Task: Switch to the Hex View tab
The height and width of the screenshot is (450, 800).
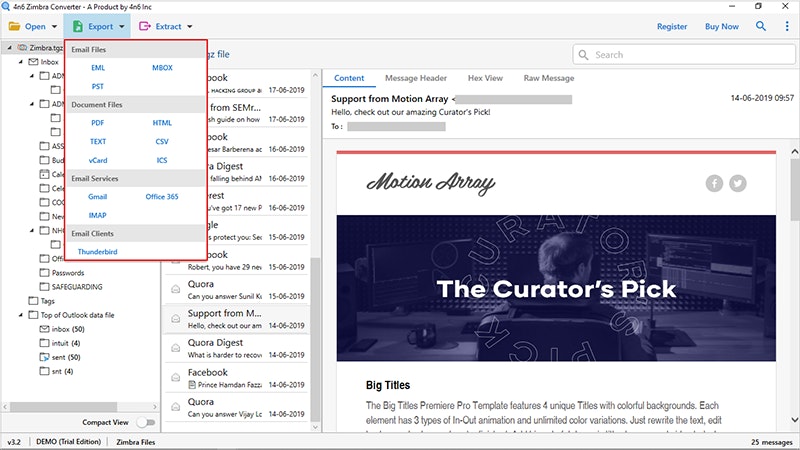Action: (485, 78)
